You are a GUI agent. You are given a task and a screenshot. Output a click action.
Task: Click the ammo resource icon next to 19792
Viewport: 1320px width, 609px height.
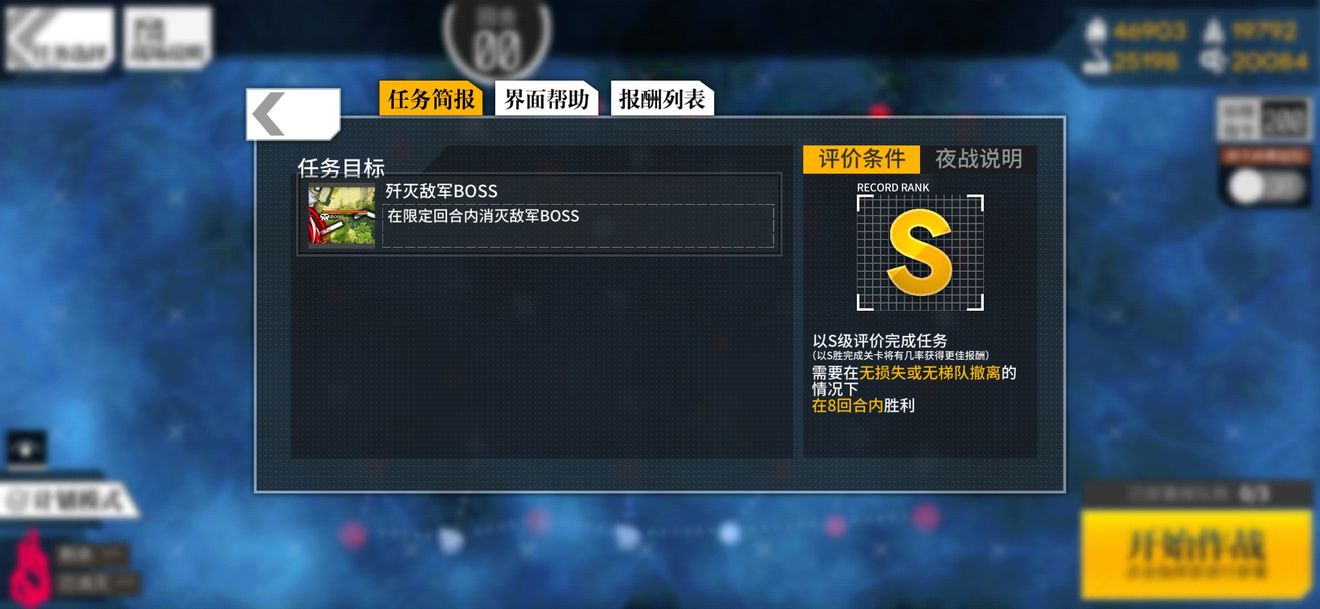[x=1216, y=32]
